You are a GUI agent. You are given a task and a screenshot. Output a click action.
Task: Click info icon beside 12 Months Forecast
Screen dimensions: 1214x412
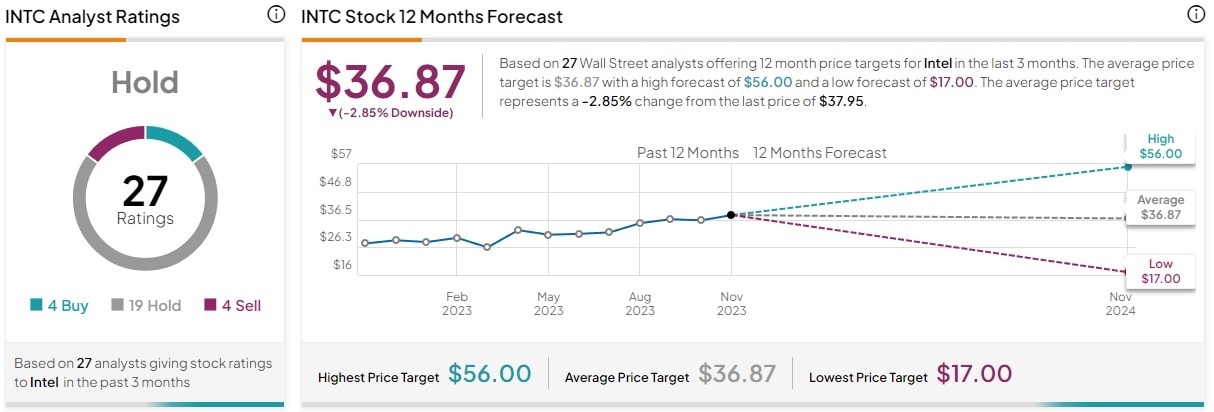[x=1195, y=15]
